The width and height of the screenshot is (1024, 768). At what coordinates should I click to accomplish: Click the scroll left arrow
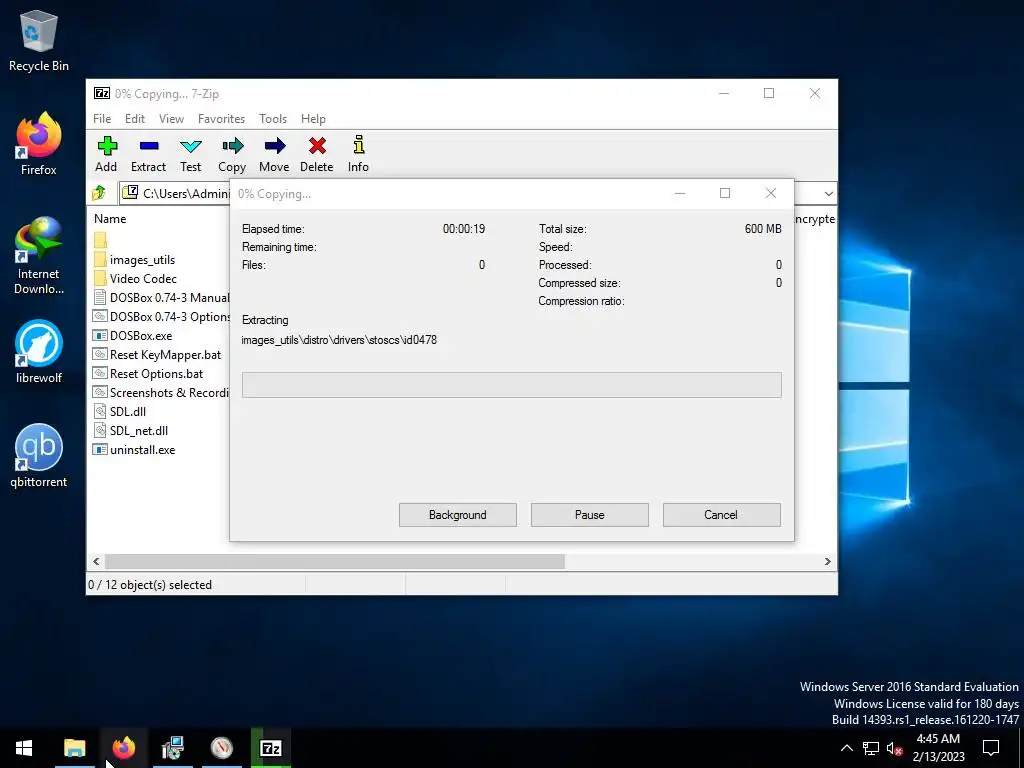[97, 562]
